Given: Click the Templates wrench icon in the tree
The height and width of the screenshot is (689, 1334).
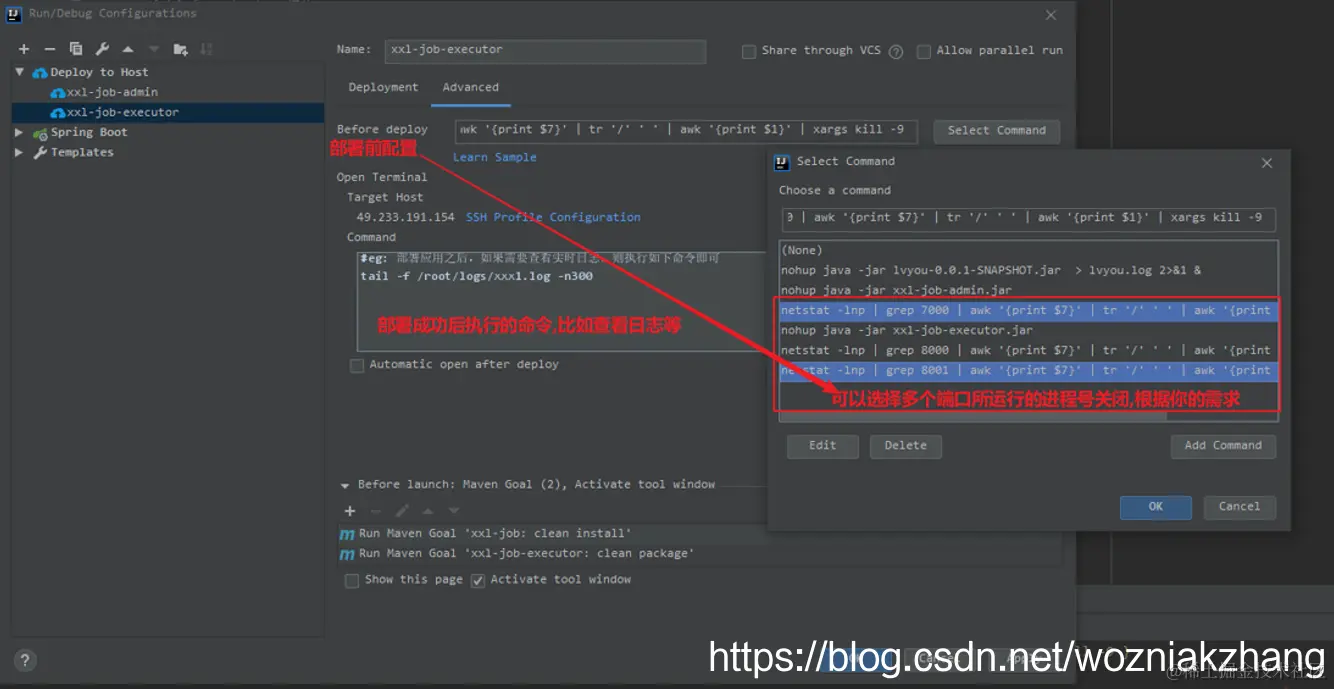Looking at the screenshot, I should pyautogui.click(x=40, y=152).
